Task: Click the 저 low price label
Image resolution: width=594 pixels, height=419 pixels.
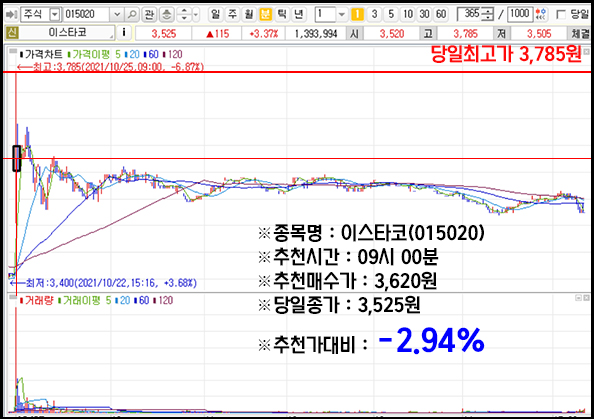Action: 502,34
